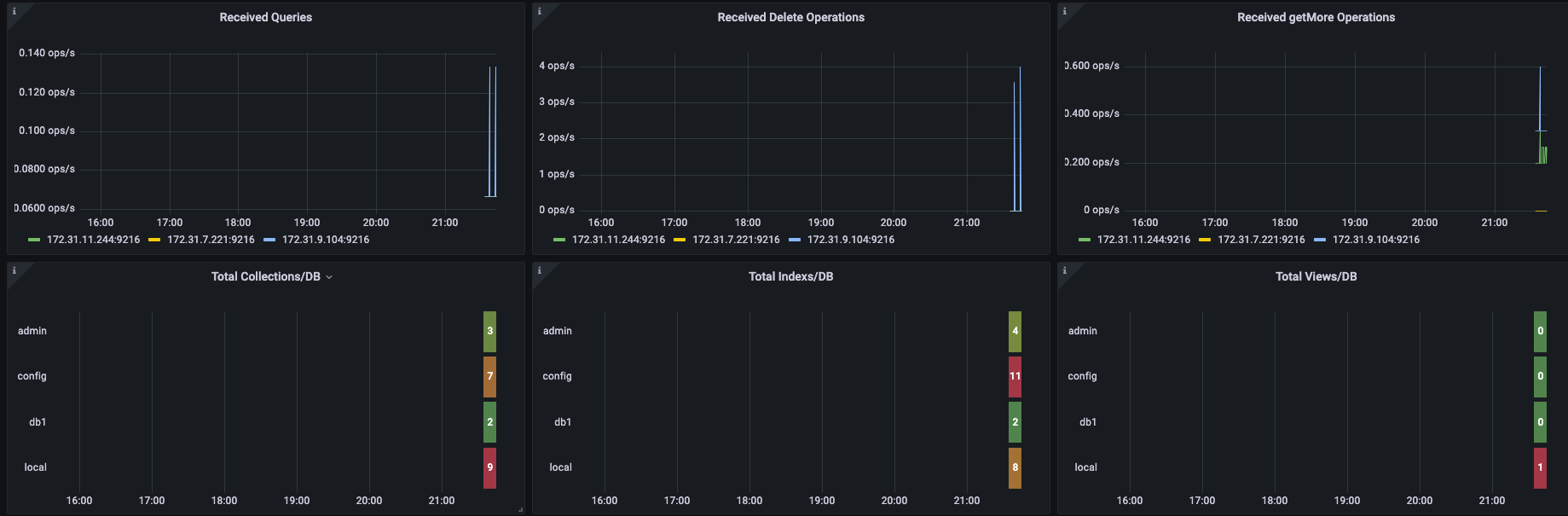Image resolution: width=1568 pixels, height=516 pixels.
Task: Click the info icon on Received Queries panel
Action: pos(14,11)
